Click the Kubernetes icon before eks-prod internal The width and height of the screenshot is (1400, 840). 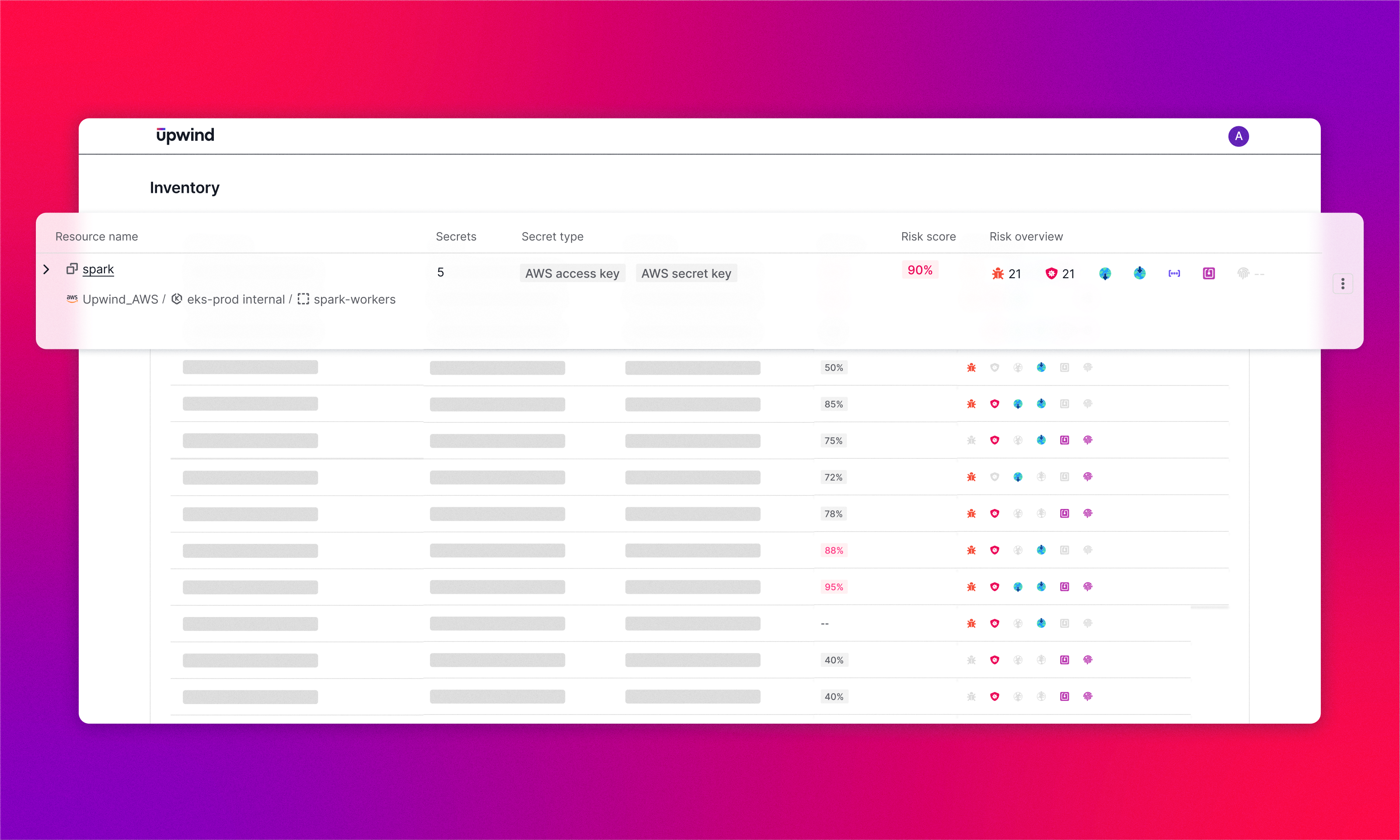[177, 299]
